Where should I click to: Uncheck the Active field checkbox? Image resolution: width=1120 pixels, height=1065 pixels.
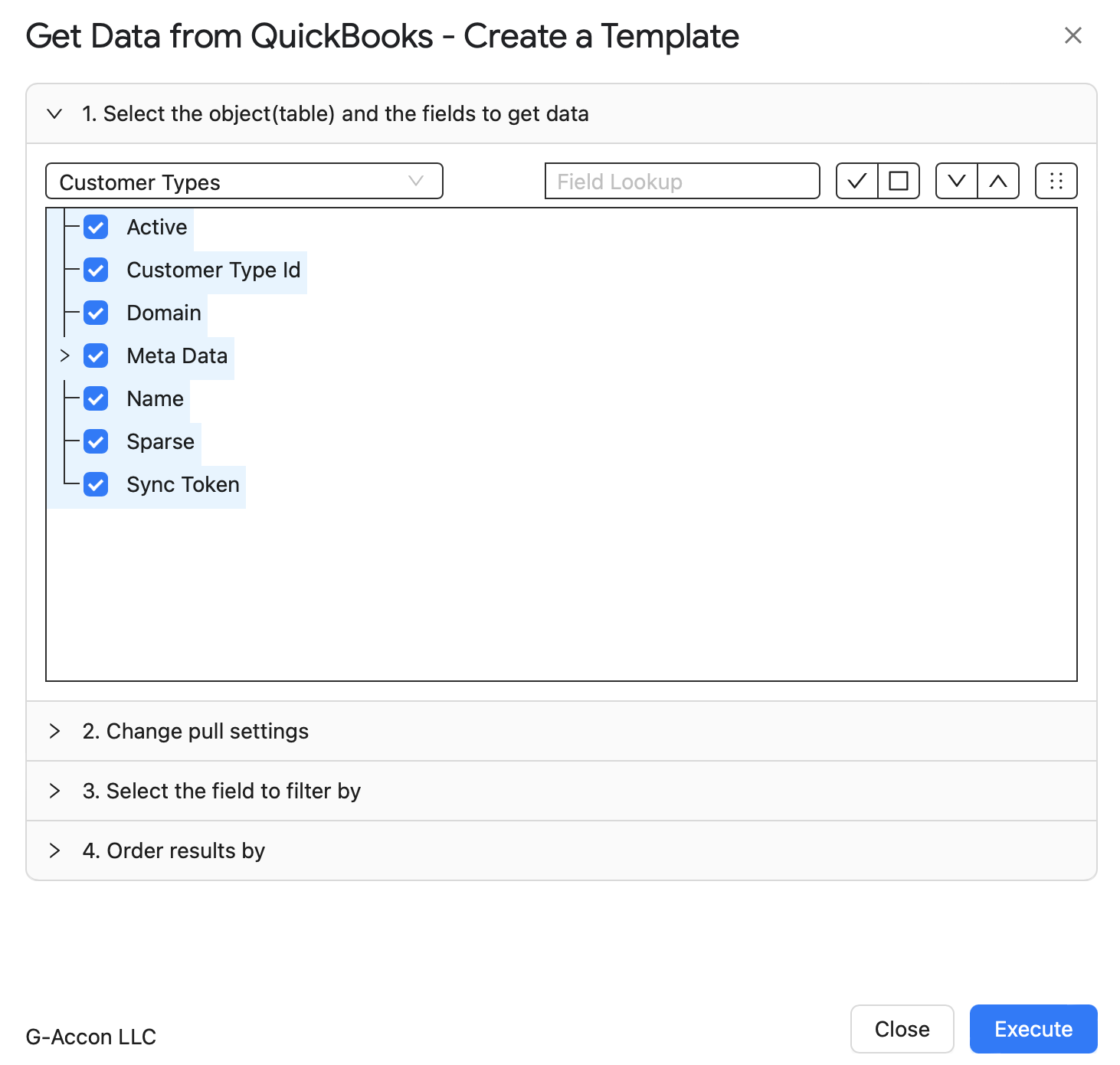tap(96, 227)
